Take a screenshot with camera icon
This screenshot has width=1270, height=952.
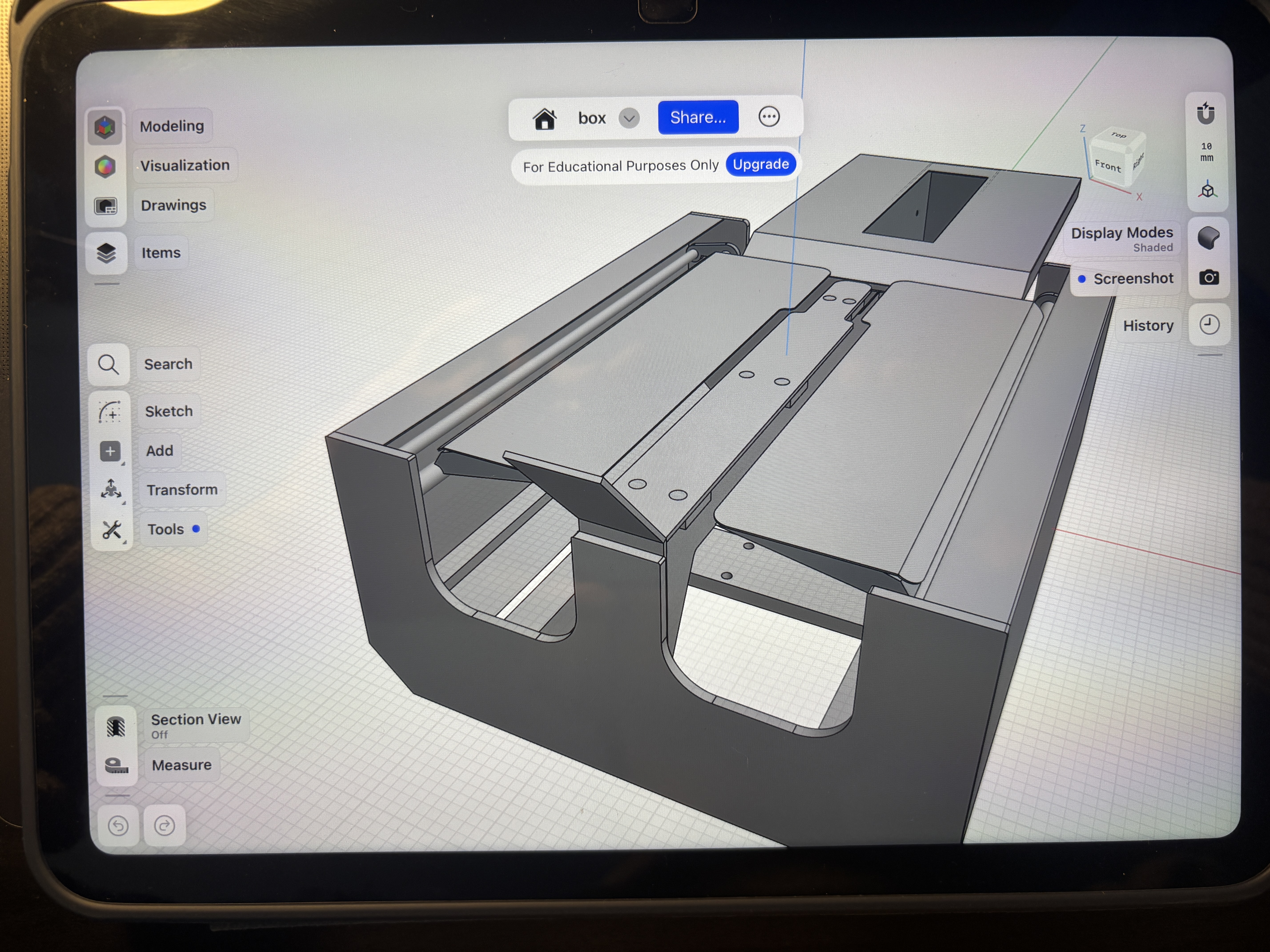[1209, 278]
